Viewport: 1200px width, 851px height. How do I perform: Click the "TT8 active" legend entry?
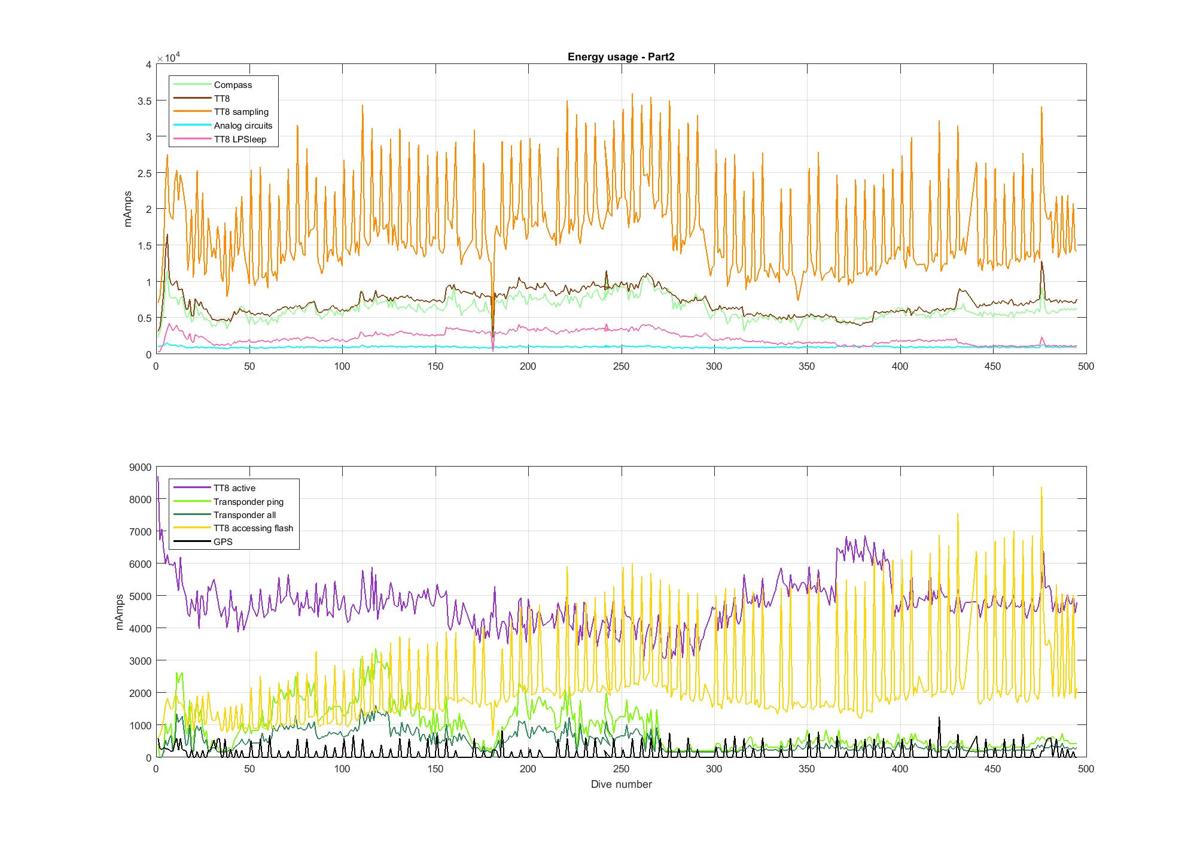(234, 488)
